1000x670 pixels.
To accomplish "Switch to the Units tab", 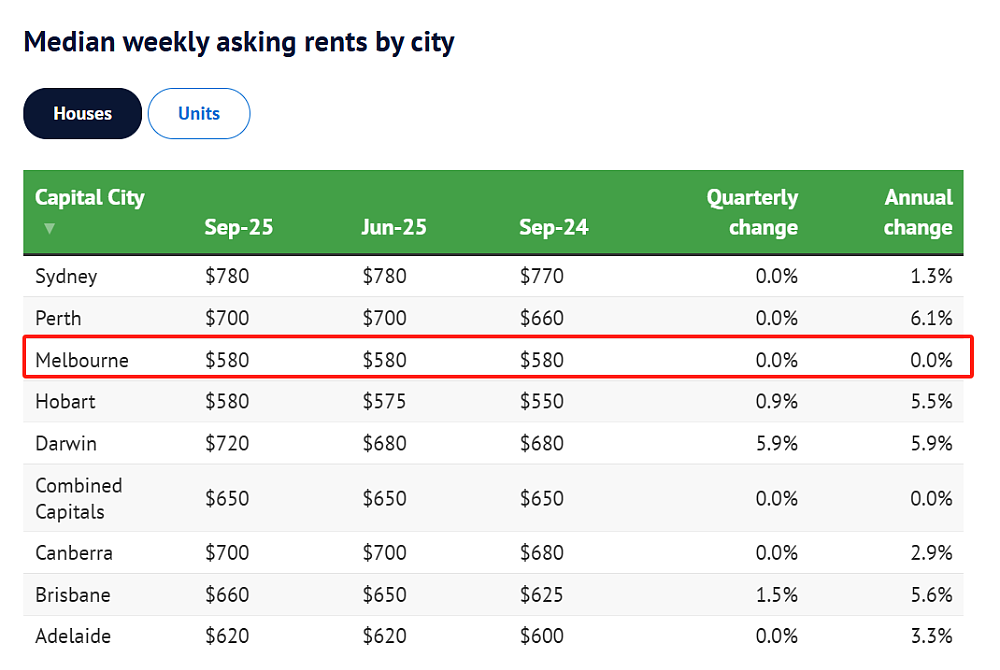I will (x=199, y=113).
